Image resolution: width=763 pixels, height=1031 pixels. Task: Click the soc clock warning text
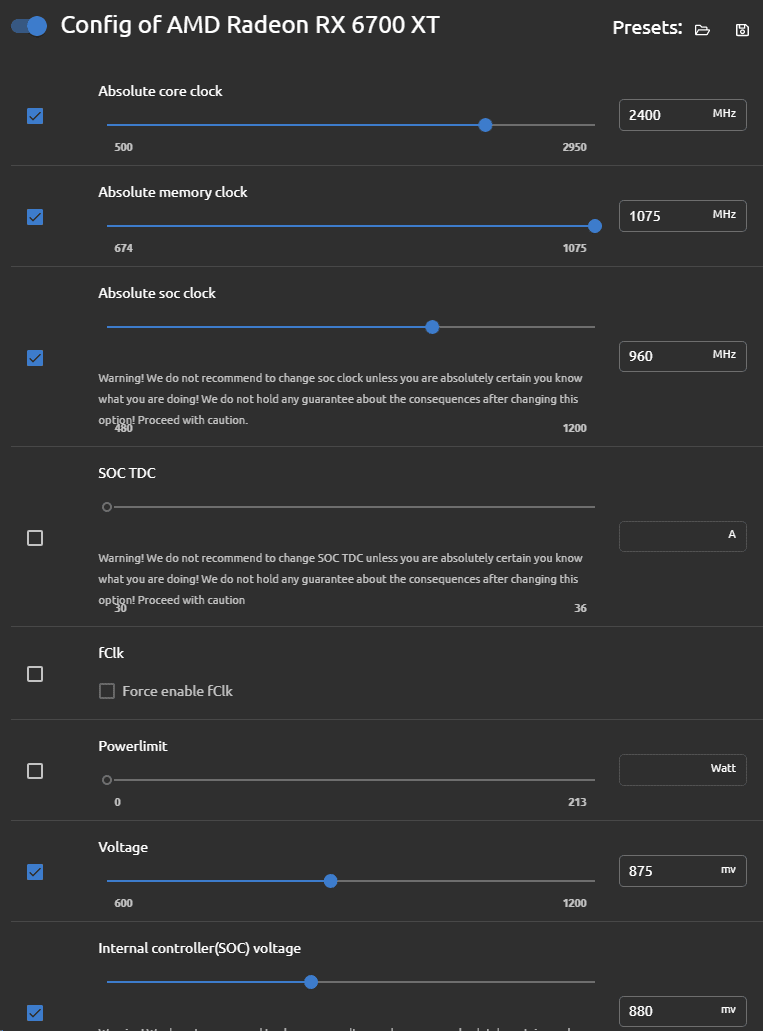[340, 399]
